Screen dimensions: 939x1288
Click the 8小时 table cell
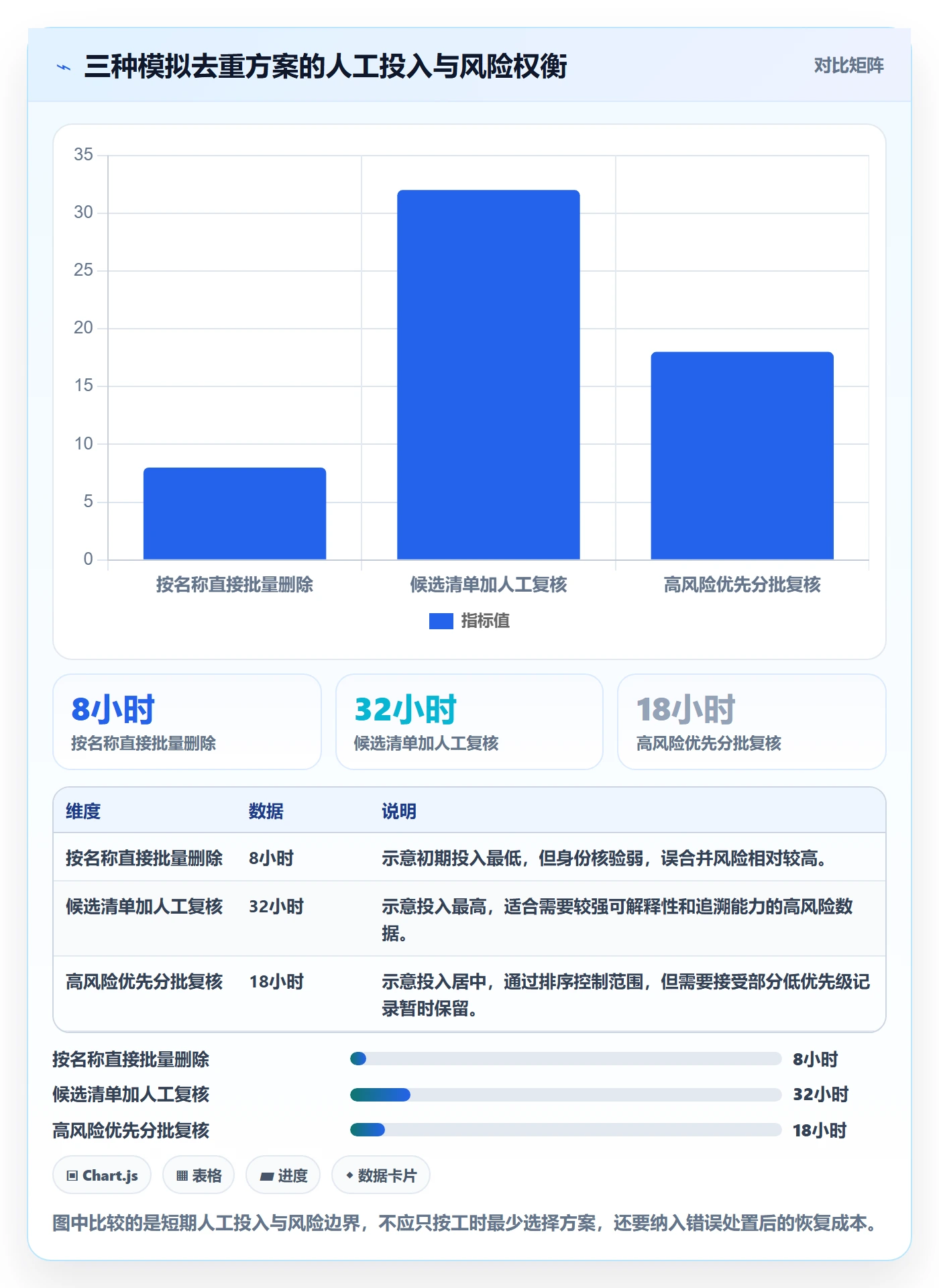click(x=272, y=858)
